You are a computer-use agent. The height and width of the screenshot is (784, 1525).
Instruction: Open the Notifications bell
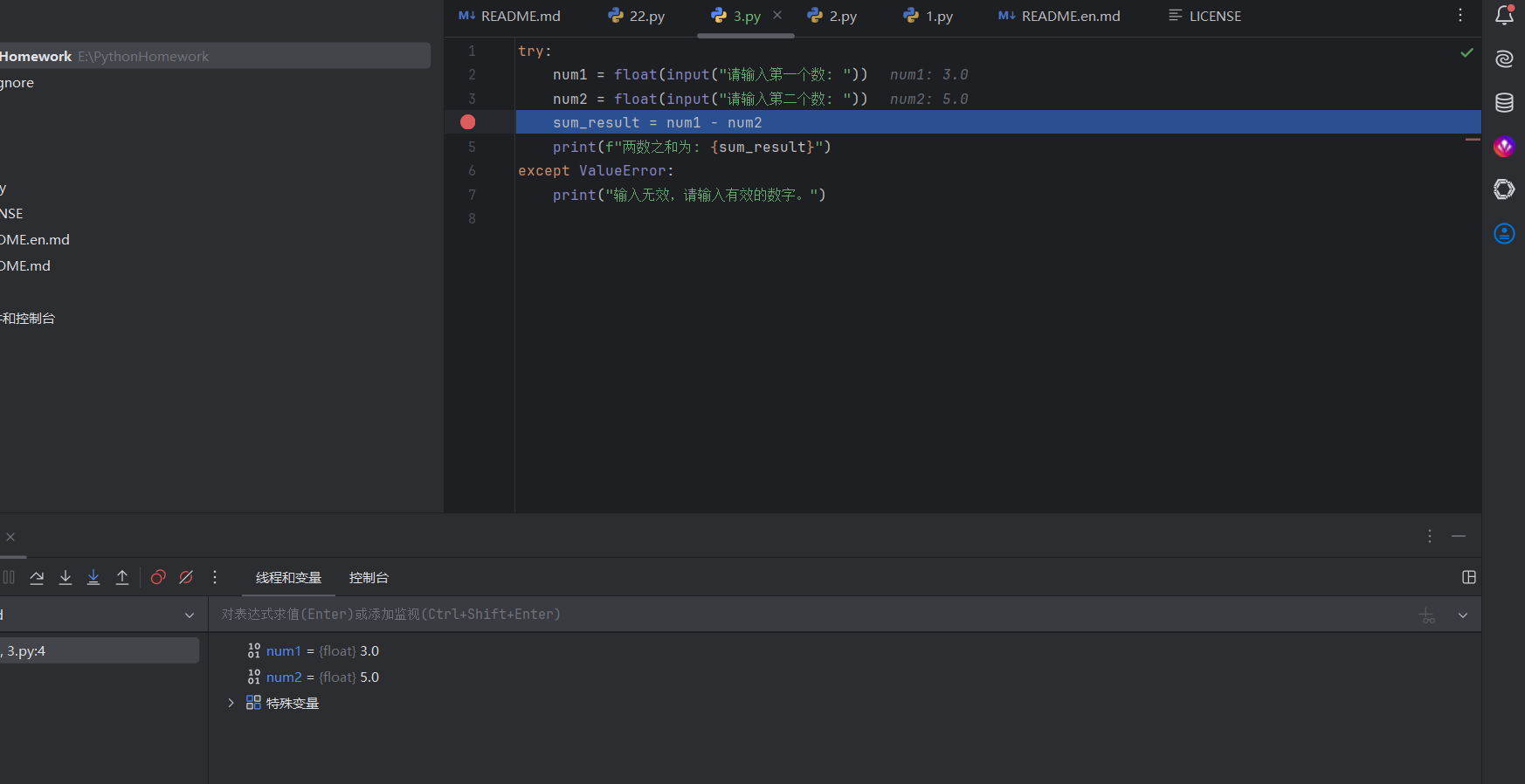[x=1504, y=16]
